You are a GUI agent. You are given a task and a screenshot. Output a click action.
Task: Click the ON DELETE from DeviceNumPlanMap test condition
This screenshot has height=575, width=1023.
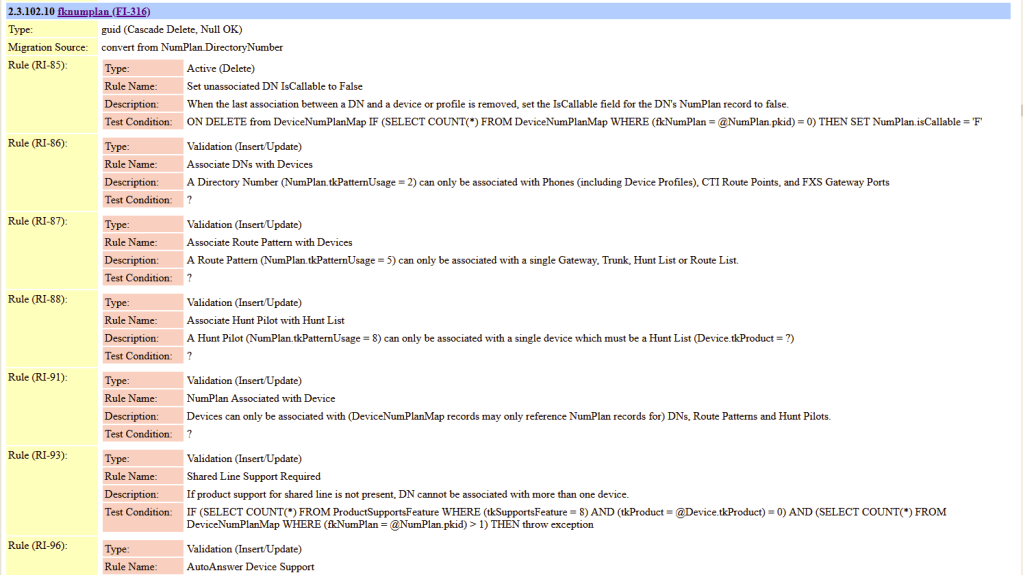585,122
